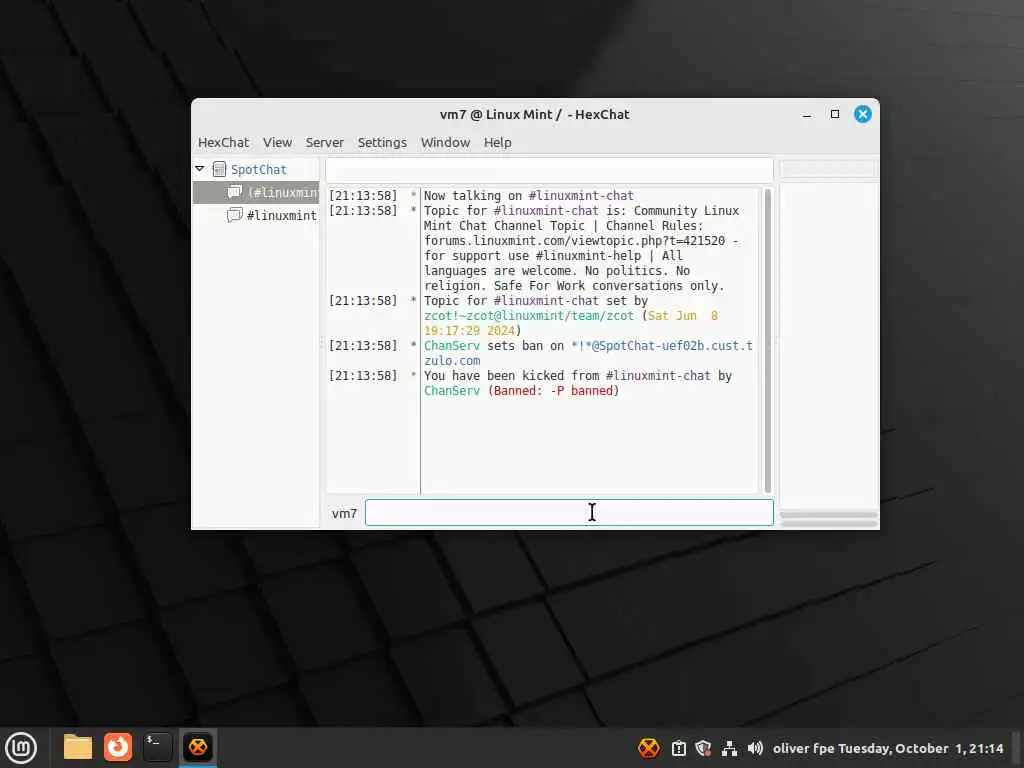
Task: Click the message input box
Action: (x=569, y=513)
